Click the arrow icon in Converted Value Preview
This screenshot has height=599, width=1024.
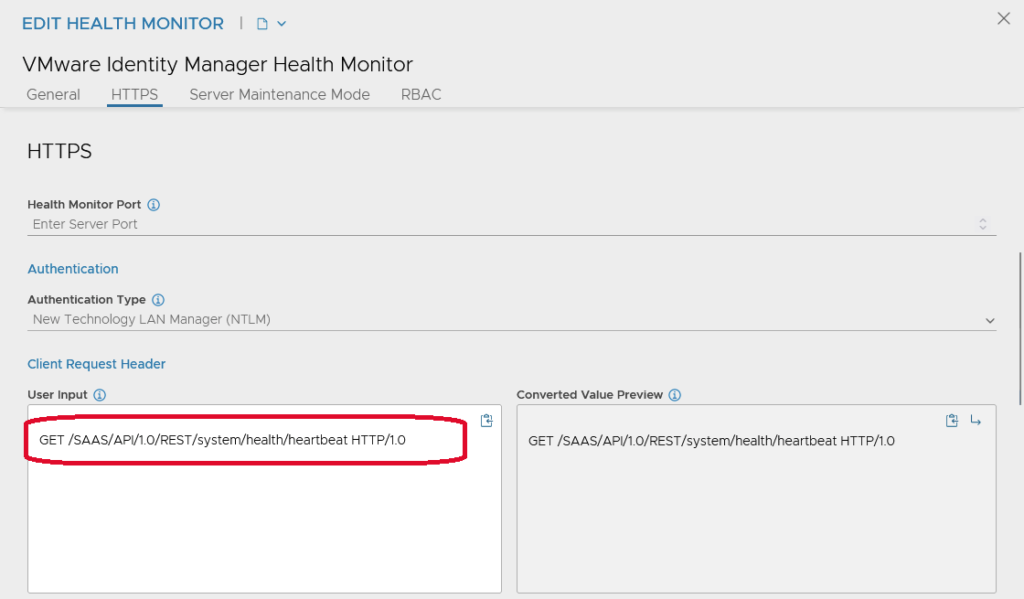[976, 421]
